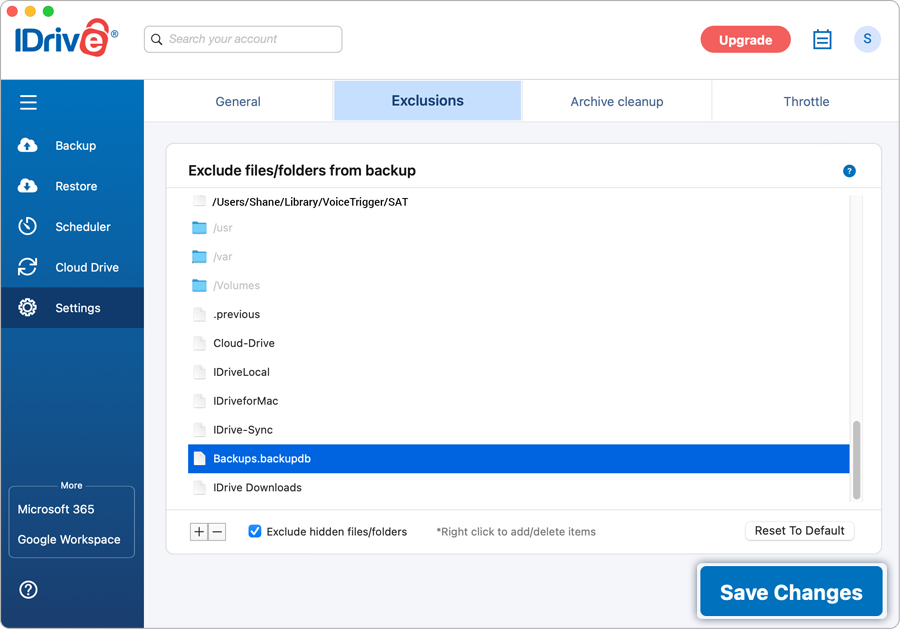Open help via sidebar question mark icon
900x629 pixels.
(x=28, y=589)
